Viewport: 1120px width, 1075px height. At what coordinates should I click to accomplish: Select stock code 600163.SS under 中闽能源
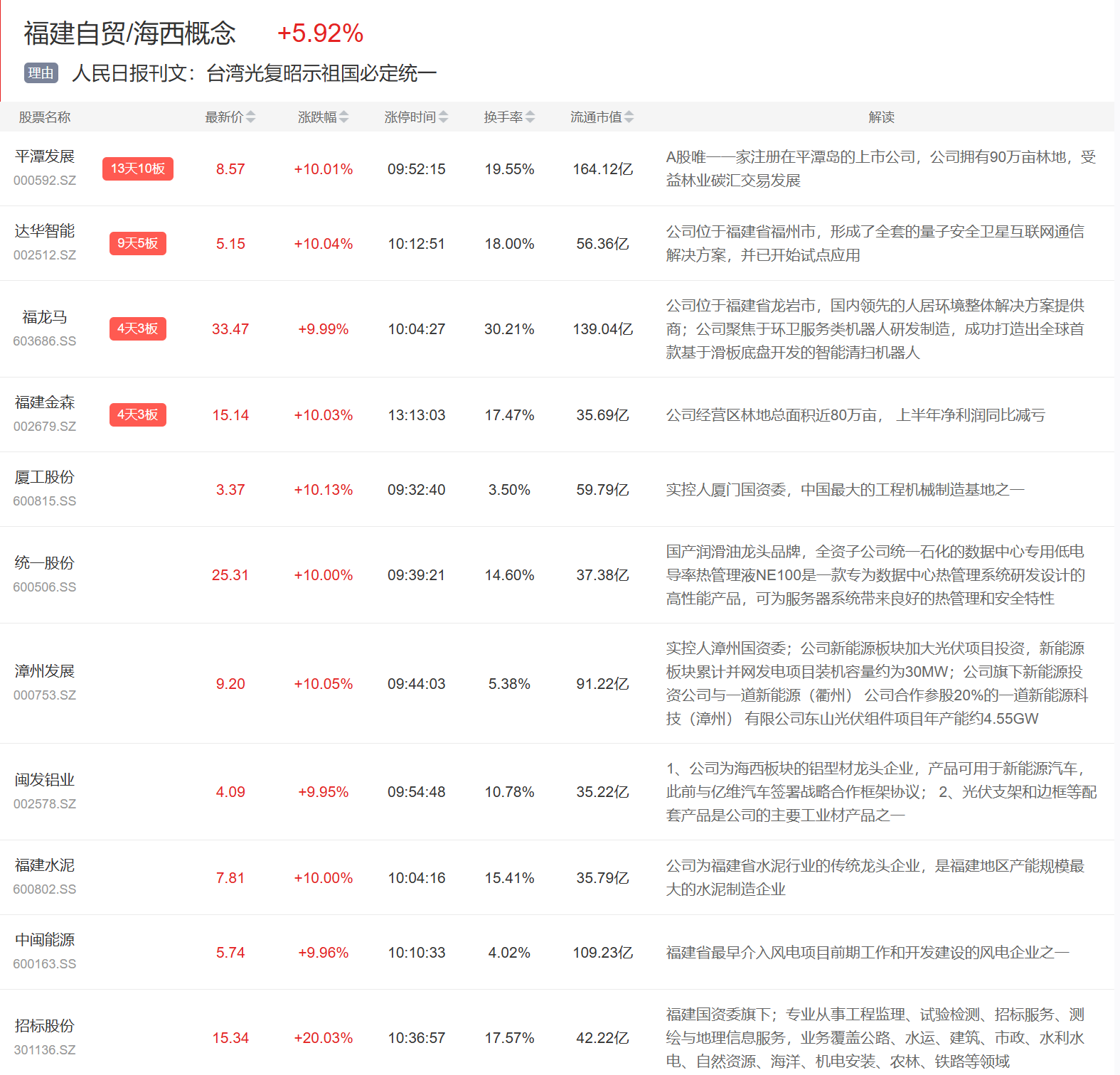pos(45,965)
